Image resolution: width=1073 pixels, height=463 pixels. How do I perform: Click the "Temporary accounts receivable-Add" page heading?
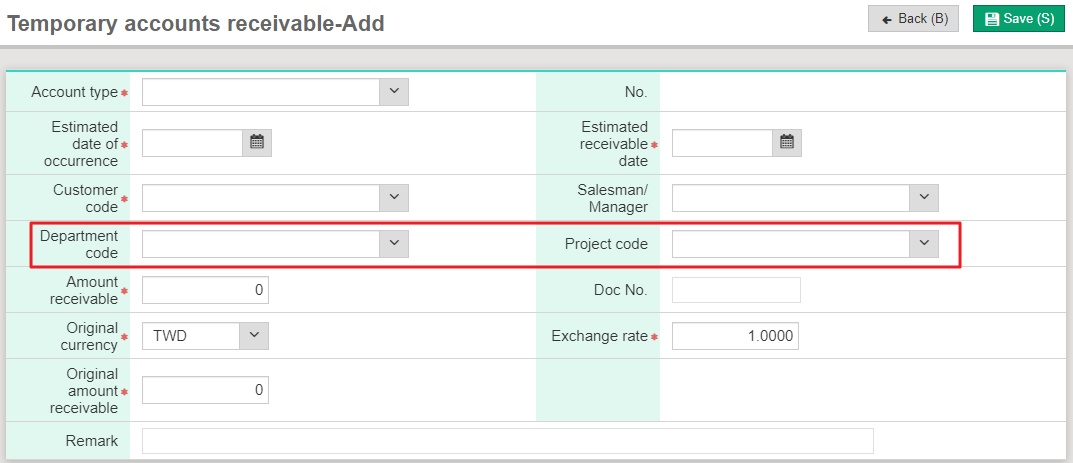click(x=196, y=23)
